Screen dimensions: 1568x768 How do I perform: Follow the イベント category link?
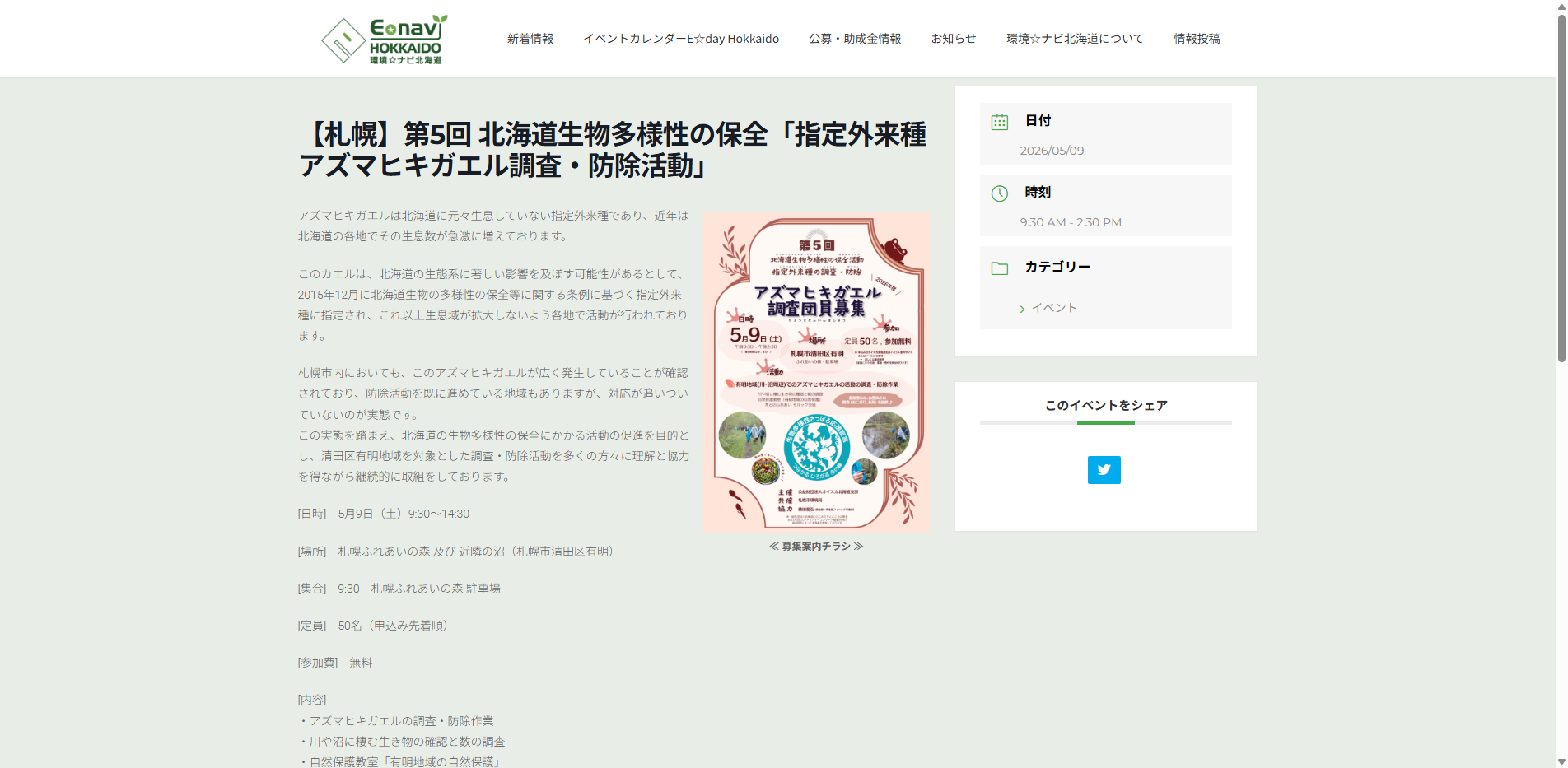click(1054, 308)
